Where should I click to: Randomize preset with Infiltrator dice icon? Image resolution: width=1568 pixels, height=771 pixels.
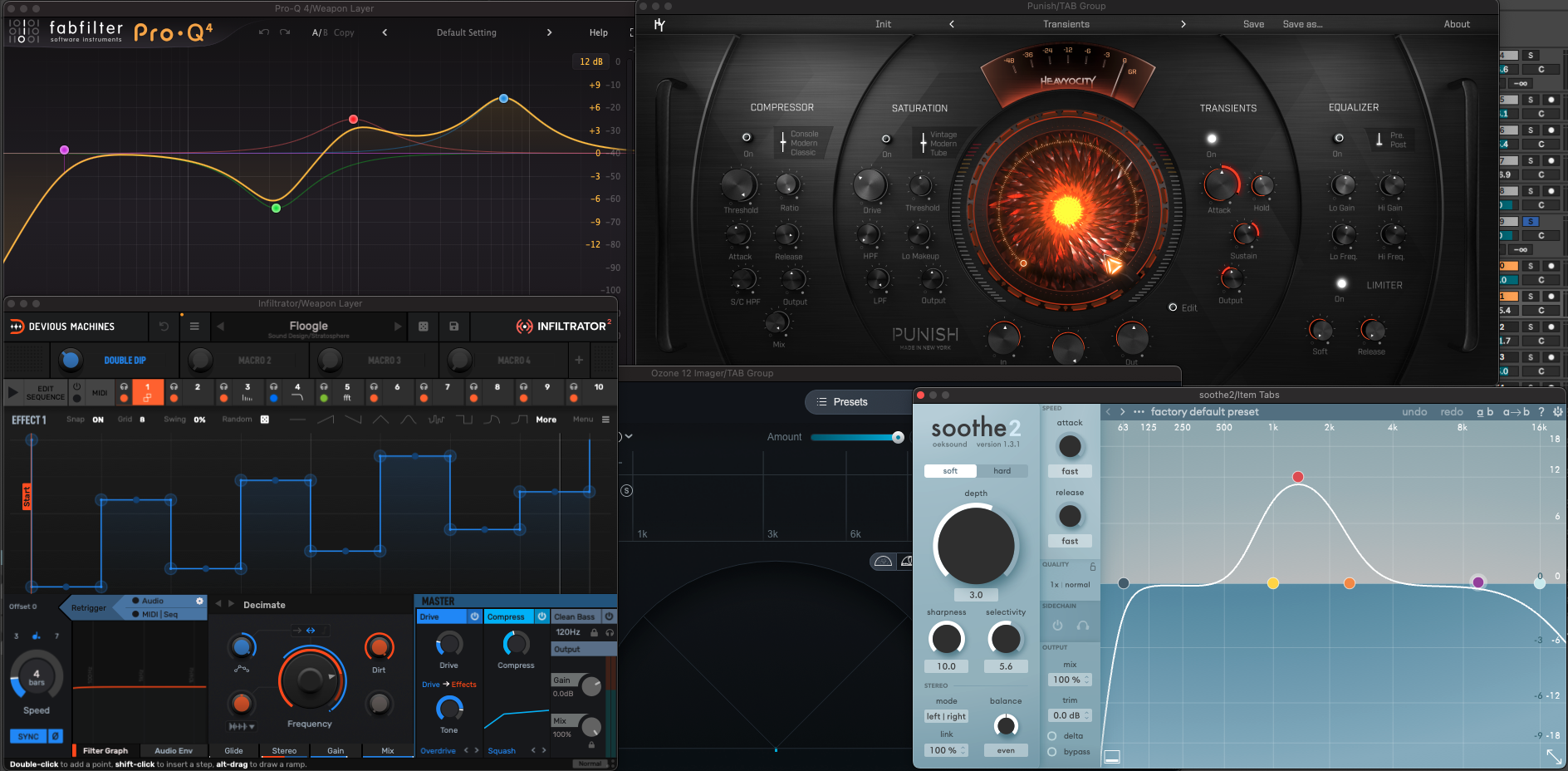[424, 327]
